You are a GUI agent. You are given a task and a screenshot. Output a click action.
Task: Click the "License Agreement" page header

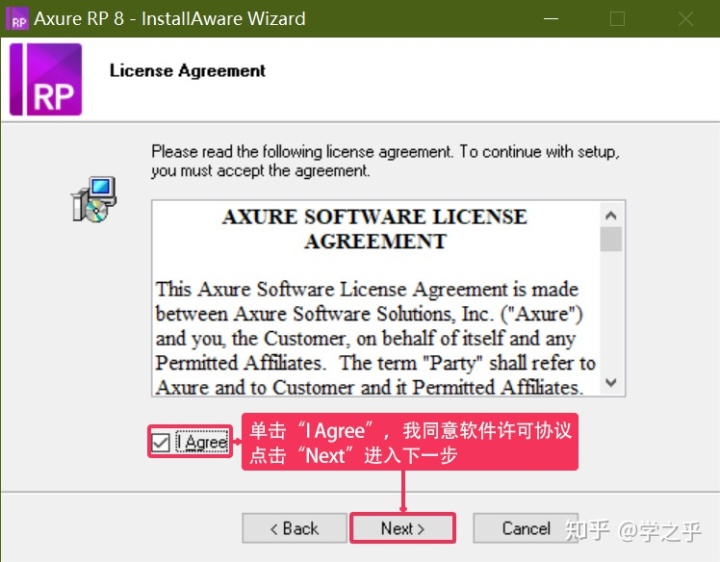[x=187, y=71]
